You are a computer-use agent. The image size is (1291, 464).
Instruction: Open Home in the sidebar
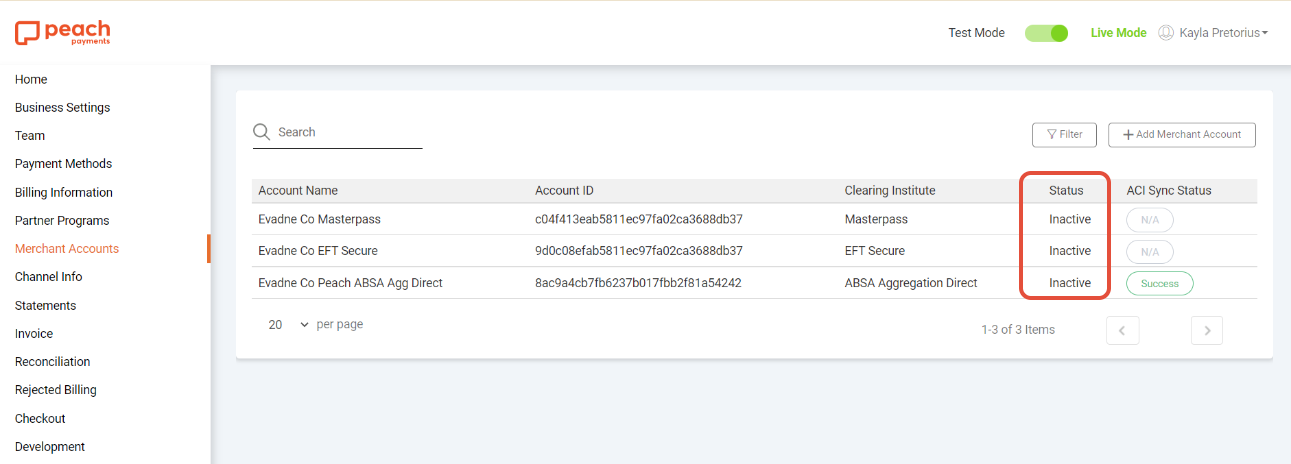(31, 79)
